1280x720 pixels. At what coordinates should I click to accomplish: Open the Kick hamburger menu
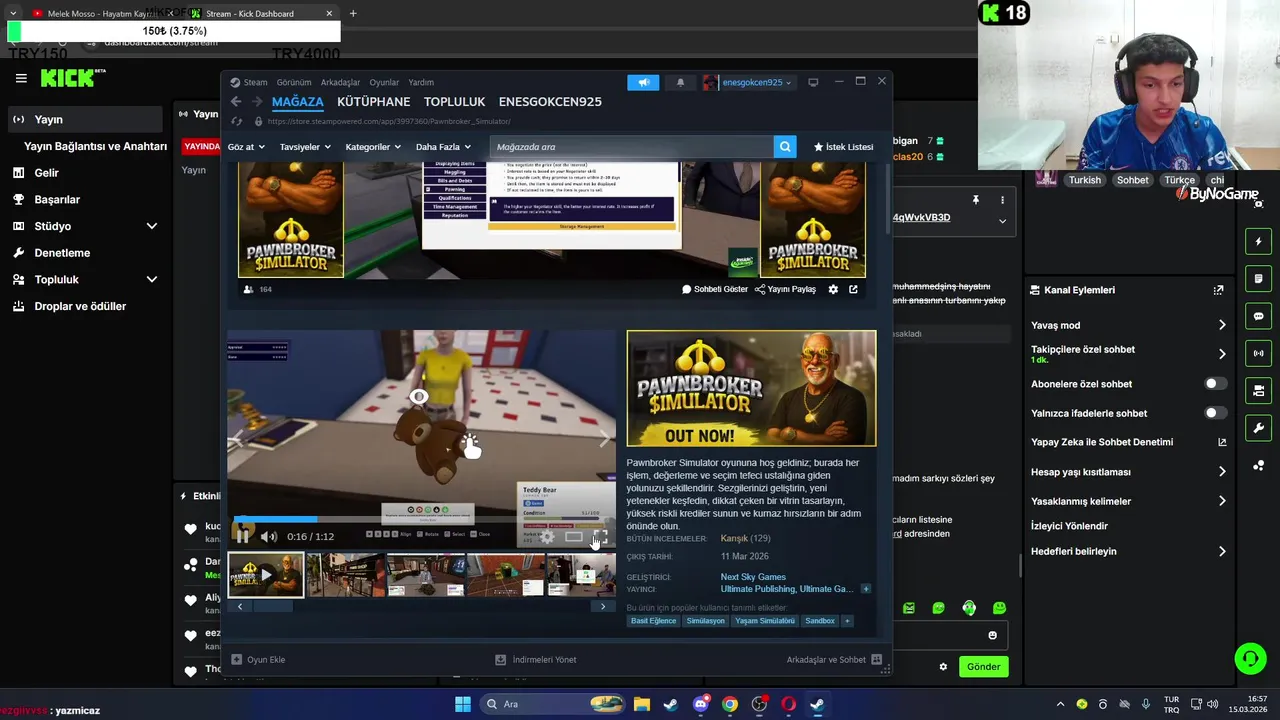click(21, 78)
